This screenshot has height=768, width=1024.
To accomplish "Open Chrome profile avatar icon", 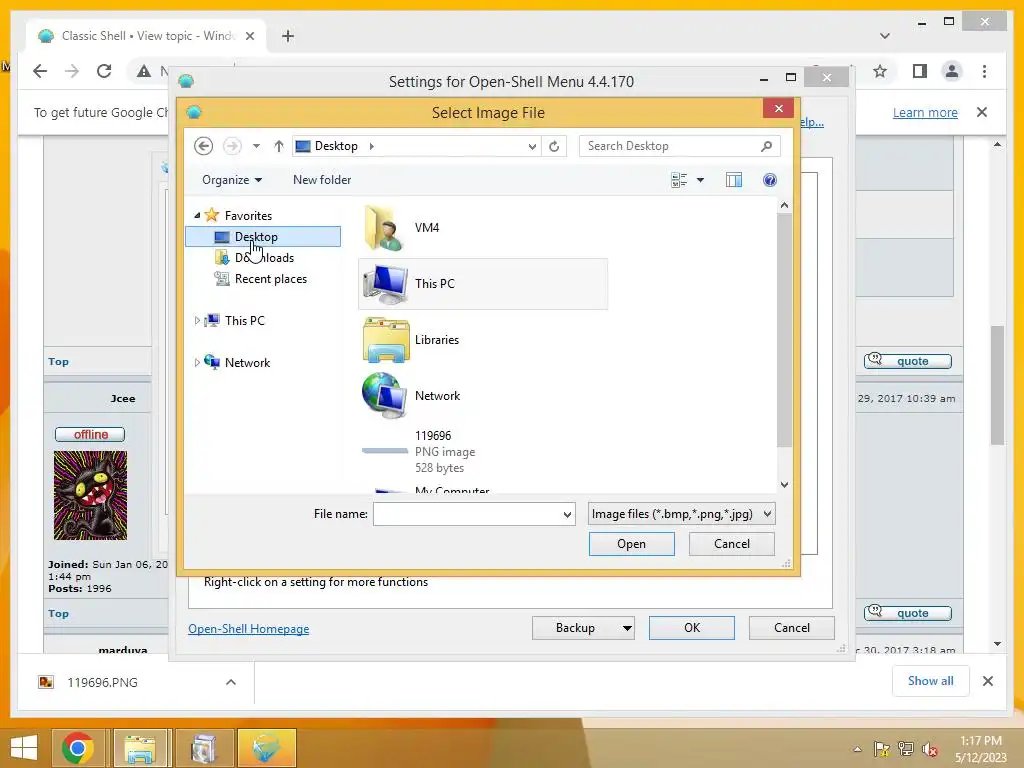I will click(x=952, y=71).
